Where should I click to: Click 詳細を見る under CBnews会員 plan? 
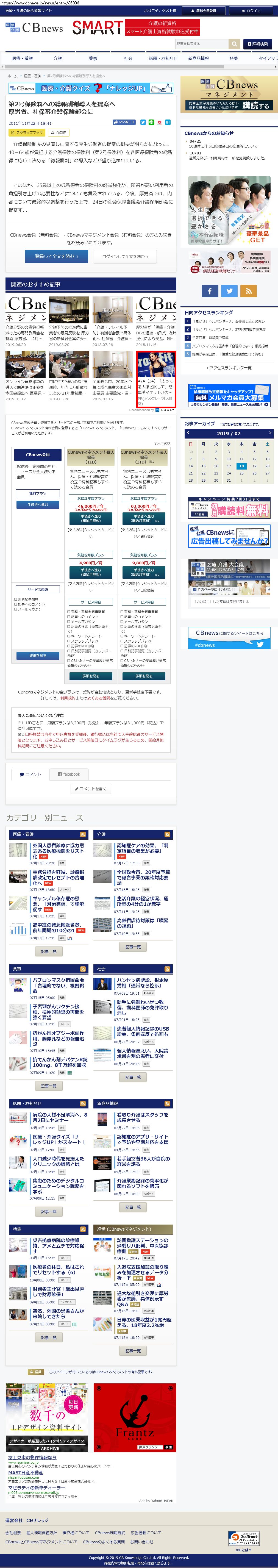(x=38, y=656)
